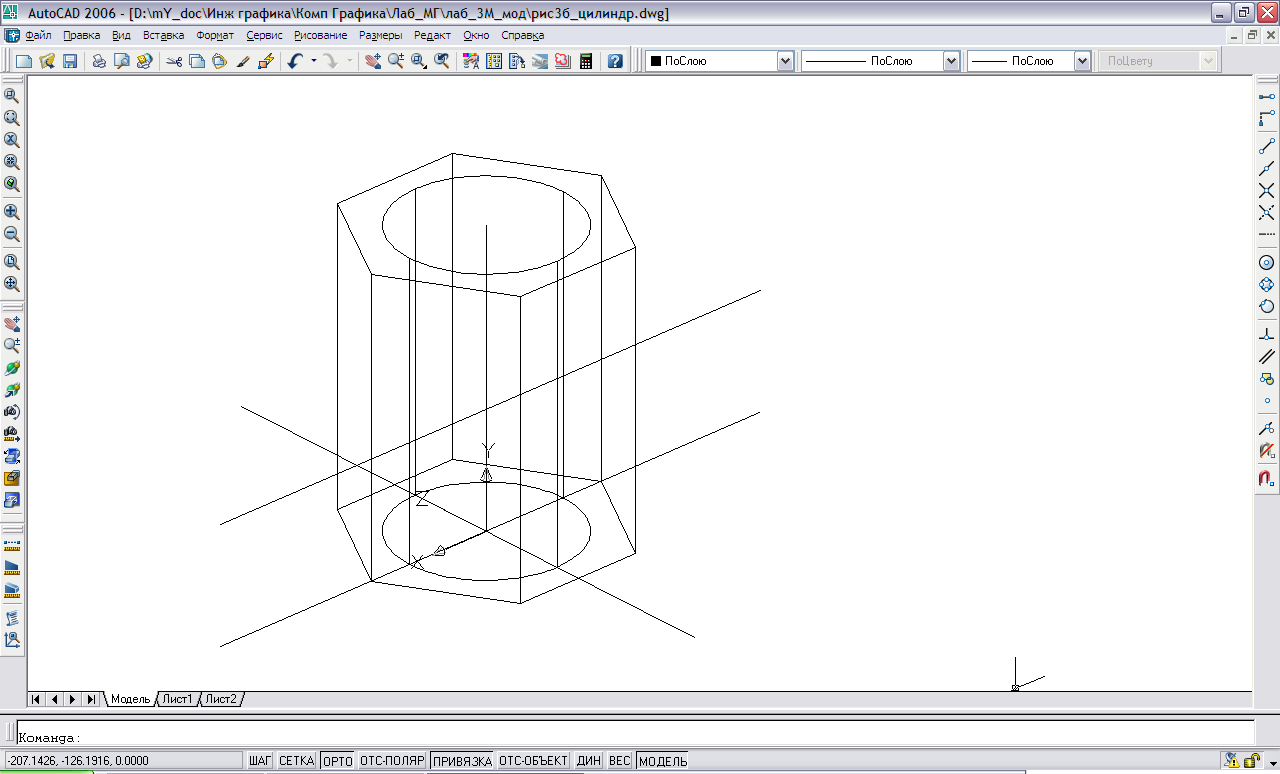The width and height of the screenshot is (1280, 774).
Task: Open the Правка menu
Action: click(82, 35)
